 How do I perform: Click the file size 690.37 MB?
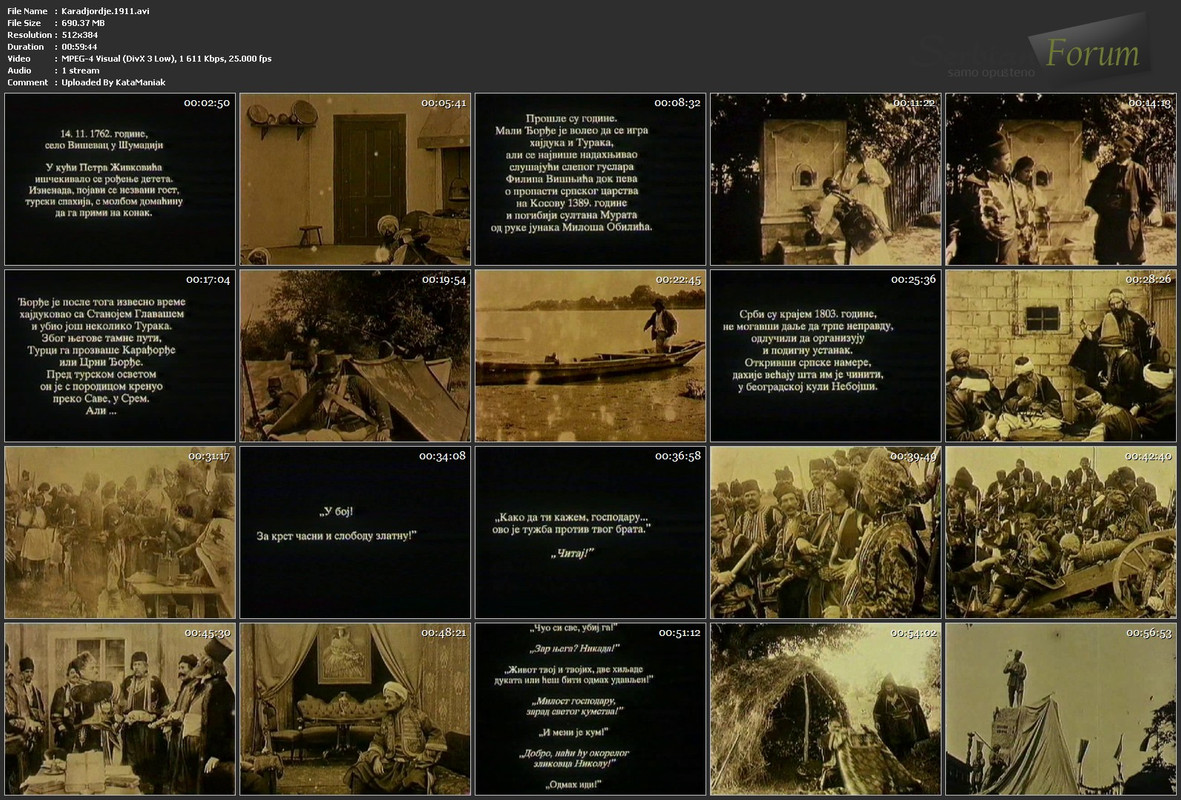[84, 23]
